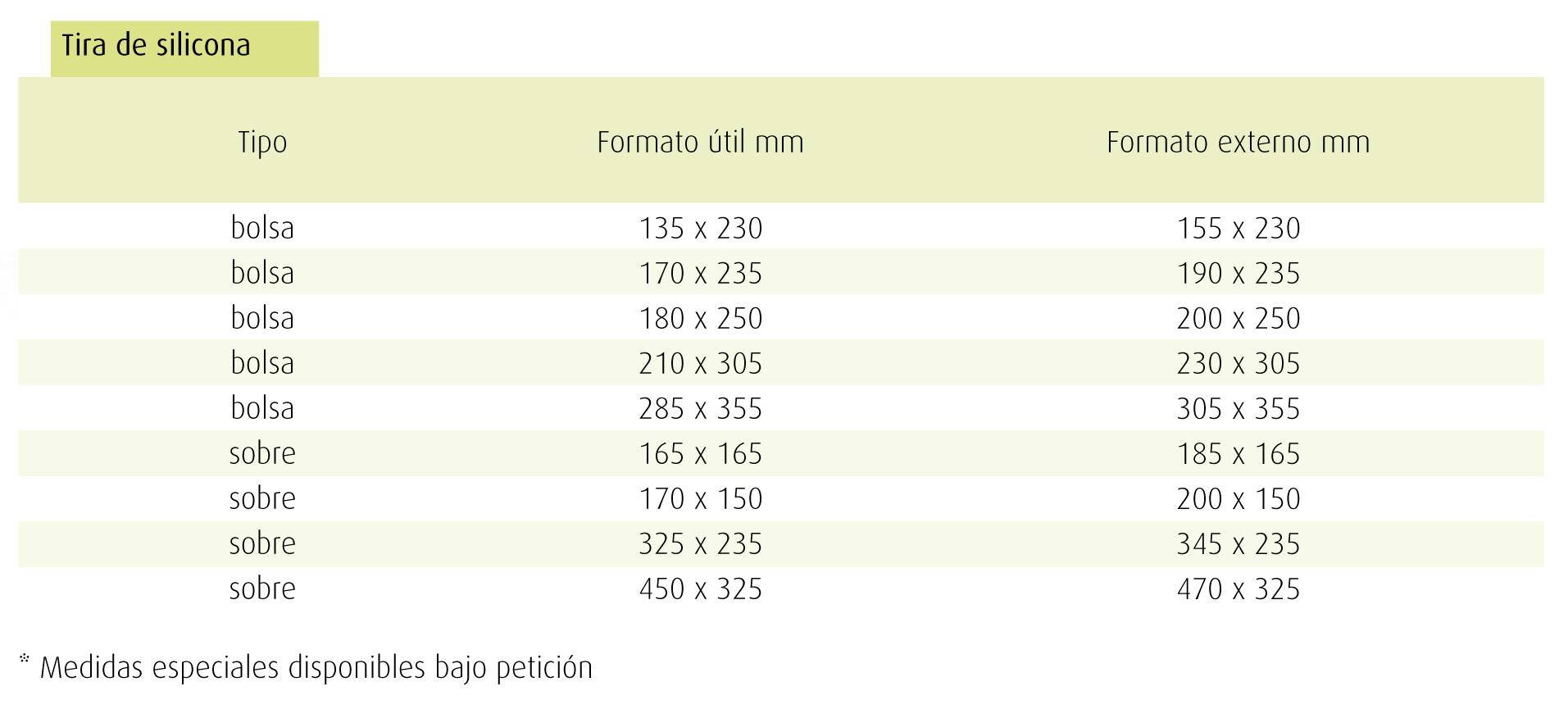
Task: Select the '180 x 250' cell
Action: tap(700, 318)
